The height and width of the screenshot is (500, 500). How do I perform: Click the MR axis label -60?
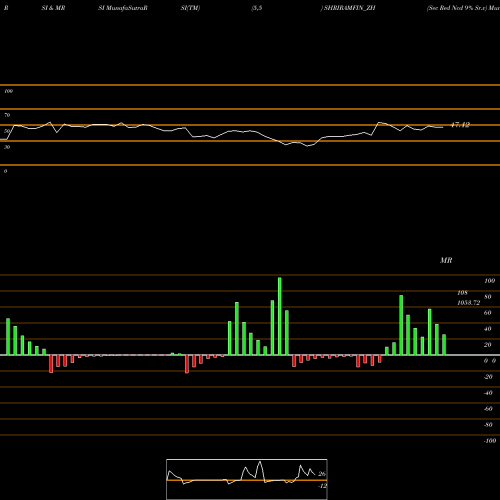(x=488, y=409)
